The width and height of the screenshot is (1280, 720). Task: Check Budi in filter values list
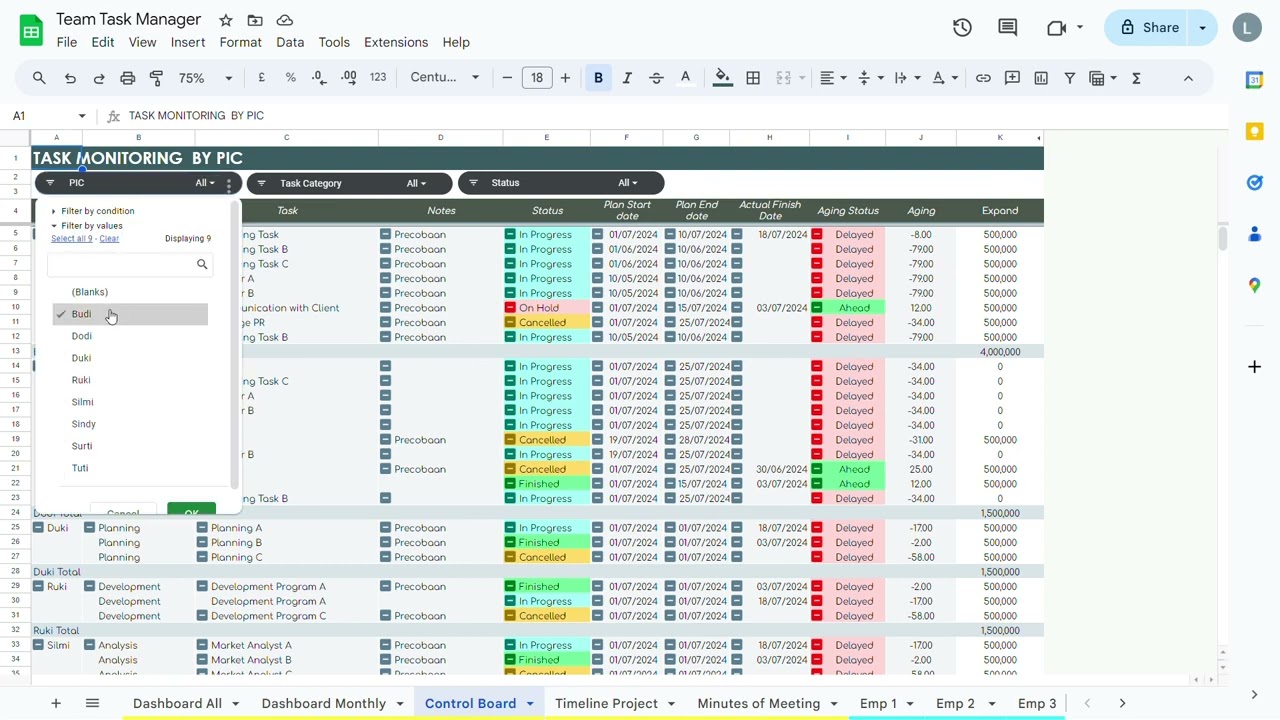coord(130,314)
